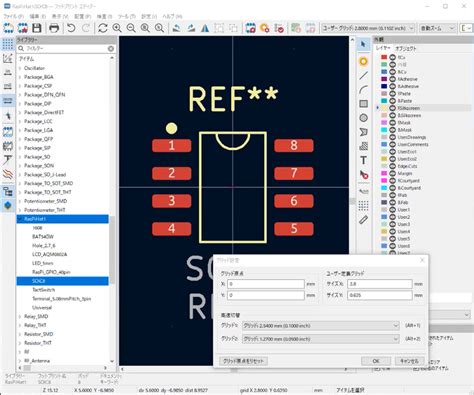Zoom in using the plus magnifier
Viewport: 474px width, 395px height.
tap(117, 28)
